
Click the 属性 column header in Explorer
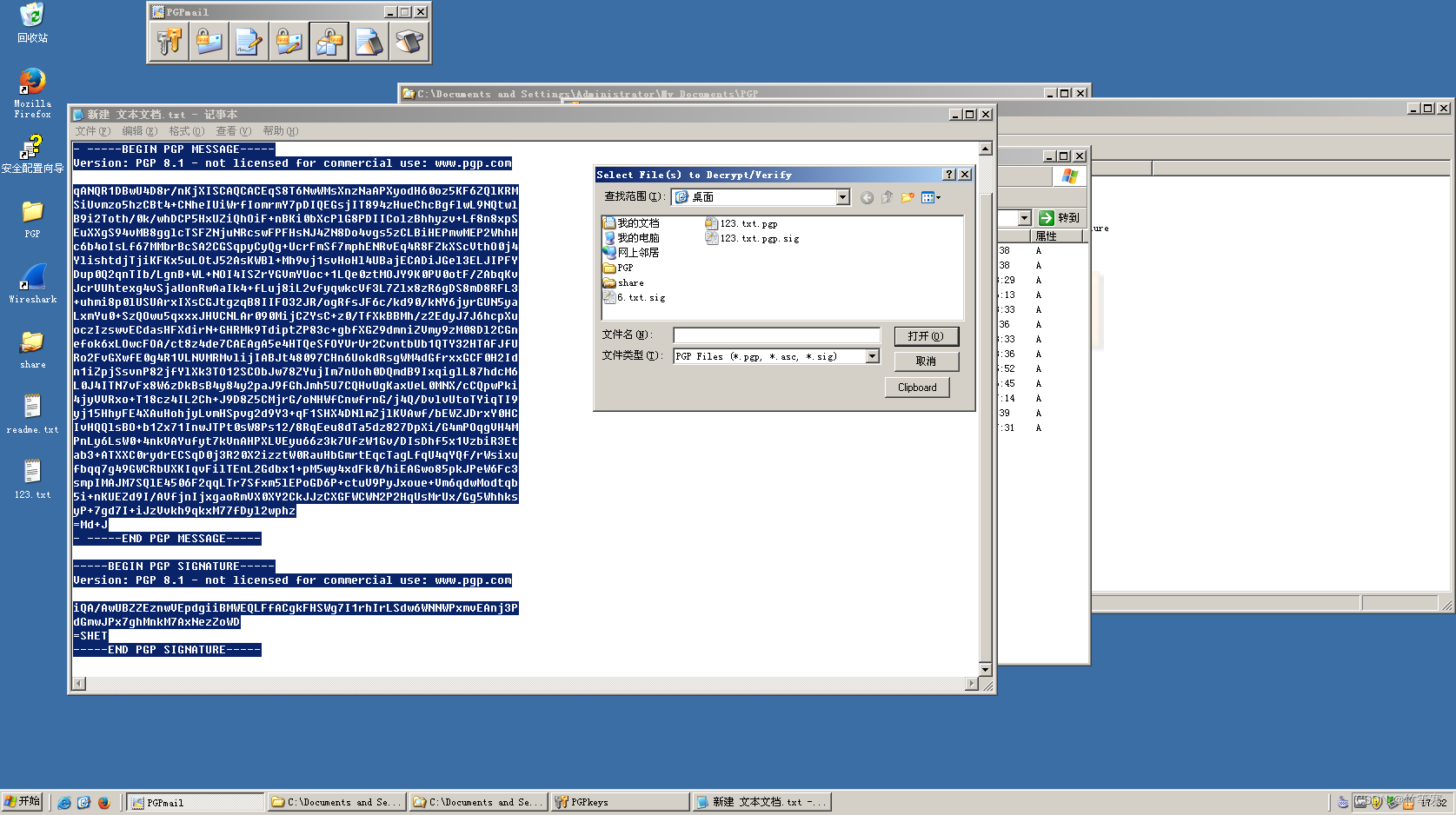pos(1056,236)
